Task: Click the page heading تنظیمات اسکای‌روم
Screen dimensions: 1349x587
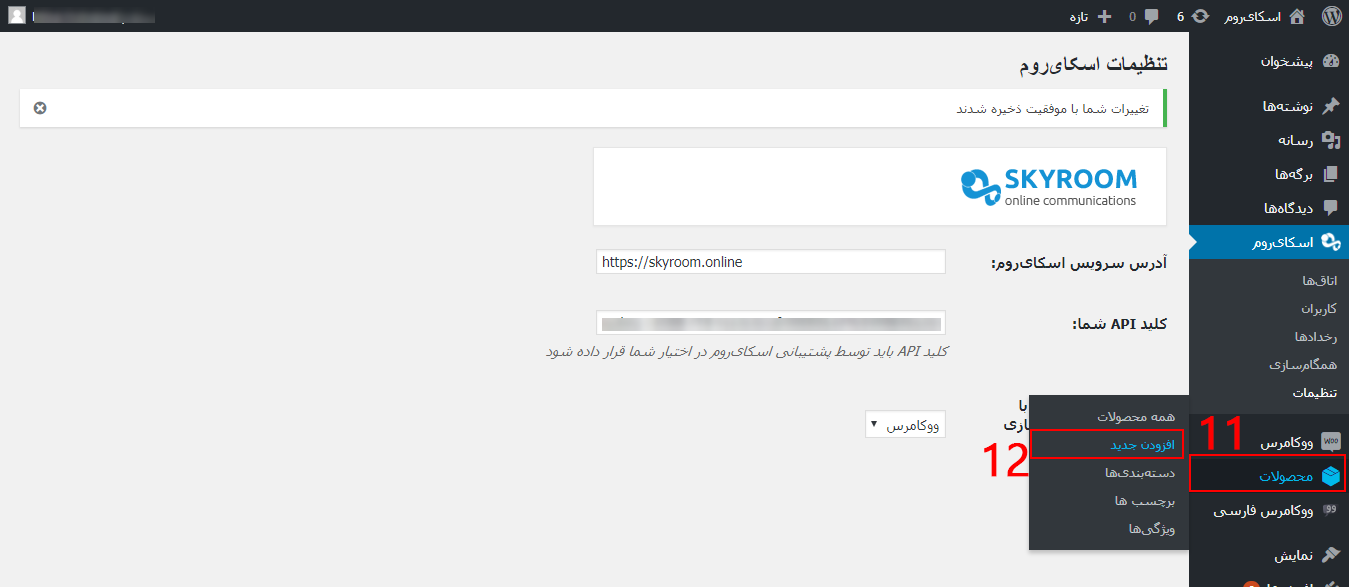Action: pos(1093,64)
